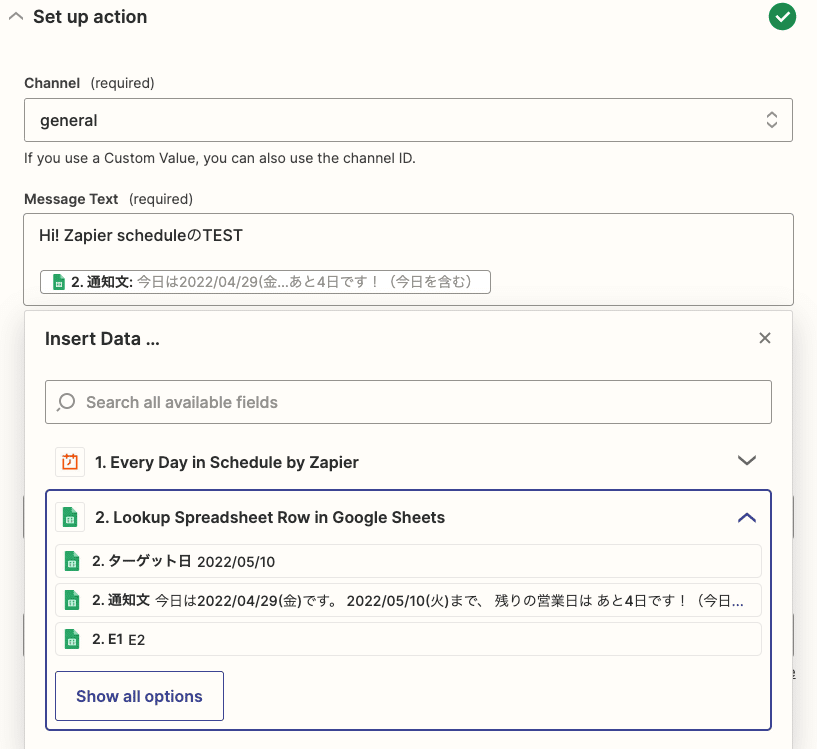The width and height of the screenshot is (817, 749).
Task: Click Show all options button
Action: pos(139,696)
